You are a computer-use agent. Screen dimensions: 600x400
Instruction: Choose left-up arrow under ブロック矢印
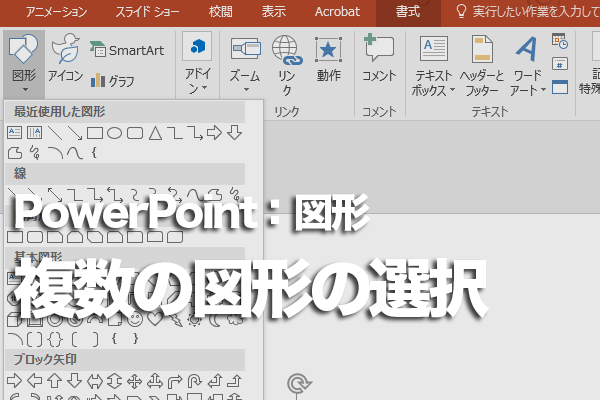coord(215,381)
